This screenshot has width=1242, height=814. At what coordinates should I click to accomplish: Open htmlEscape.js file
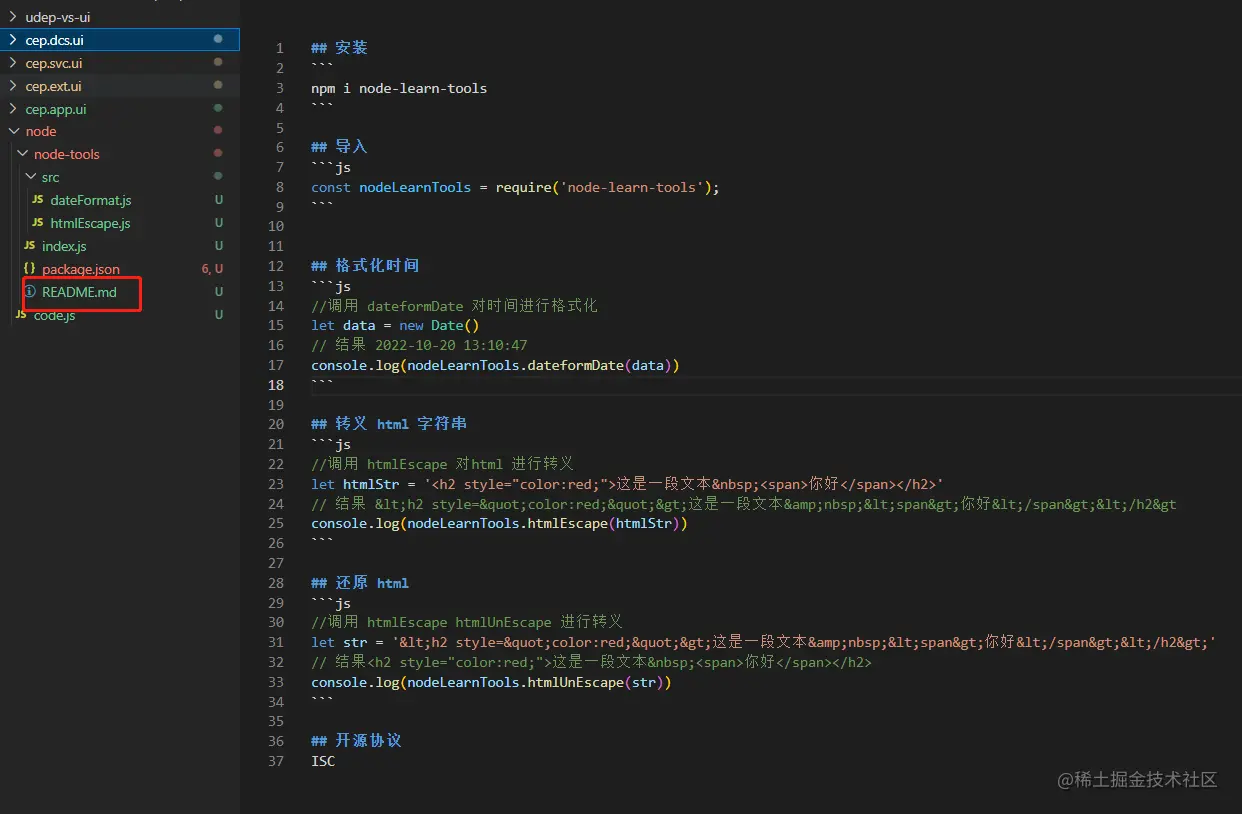[x=90, y=223]
